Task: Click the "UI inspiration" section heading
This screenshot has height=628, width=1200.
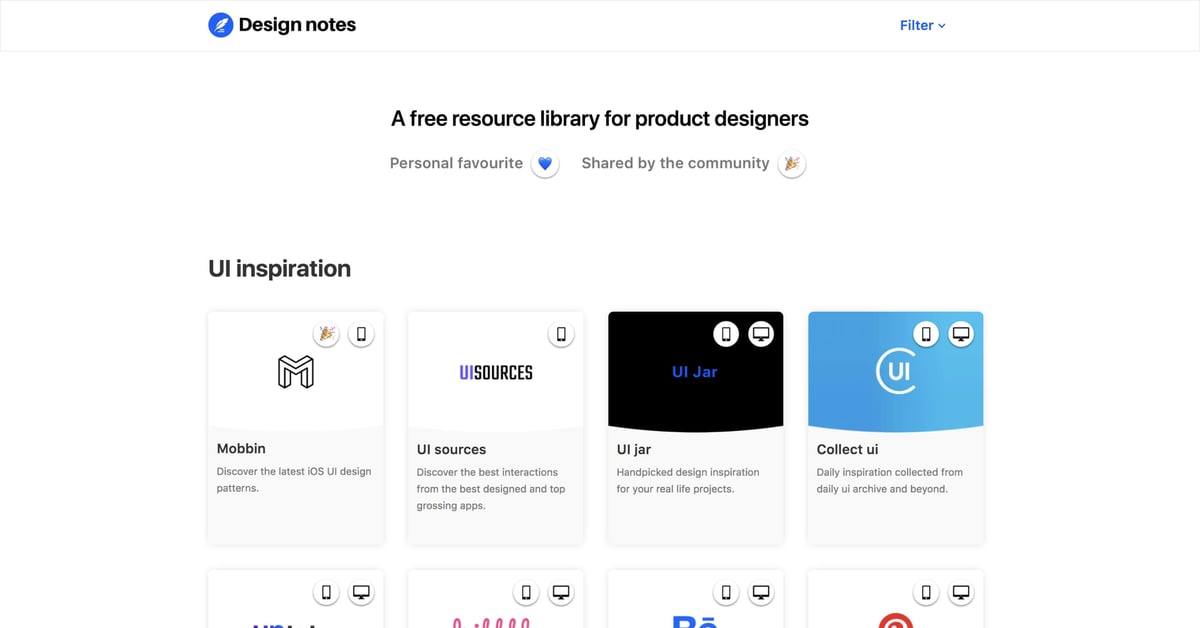Action: pyautogui.click(x=280, y=269)
